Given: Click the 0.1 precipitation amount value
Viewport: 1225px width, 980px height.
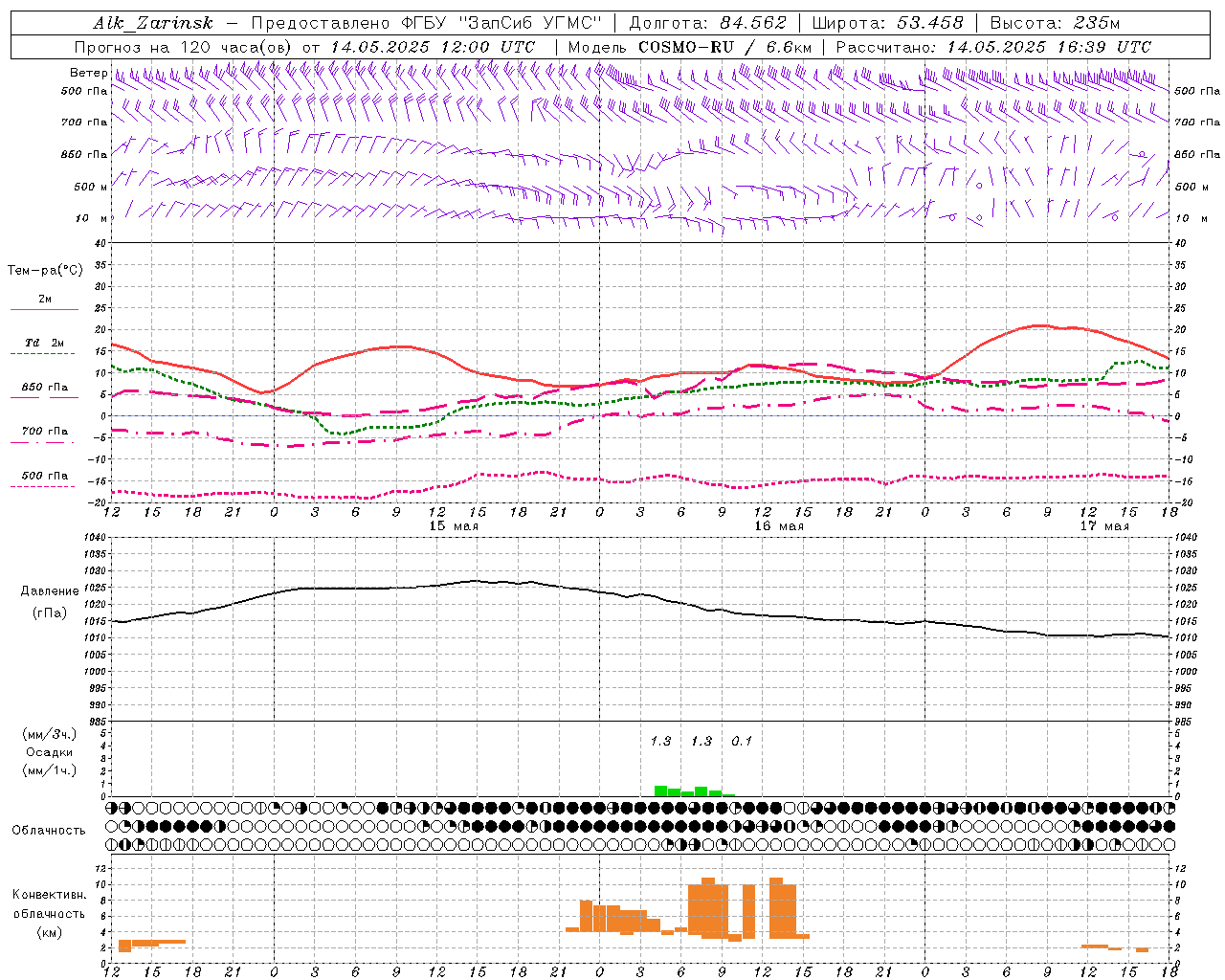Looking at the screenshot, I should (x=742, y=741).
